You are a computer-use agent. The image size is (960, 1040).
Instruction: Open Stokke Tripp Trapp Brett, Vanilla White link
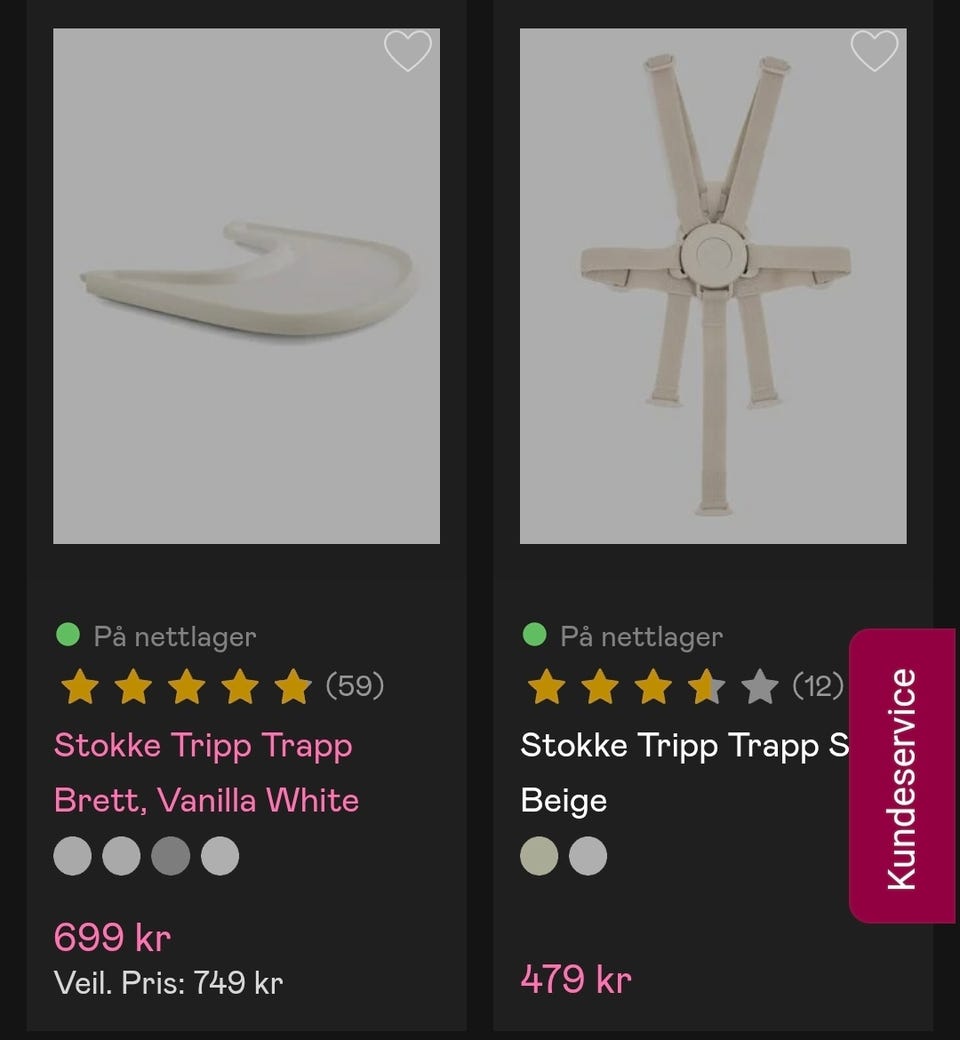click(206, 773)
